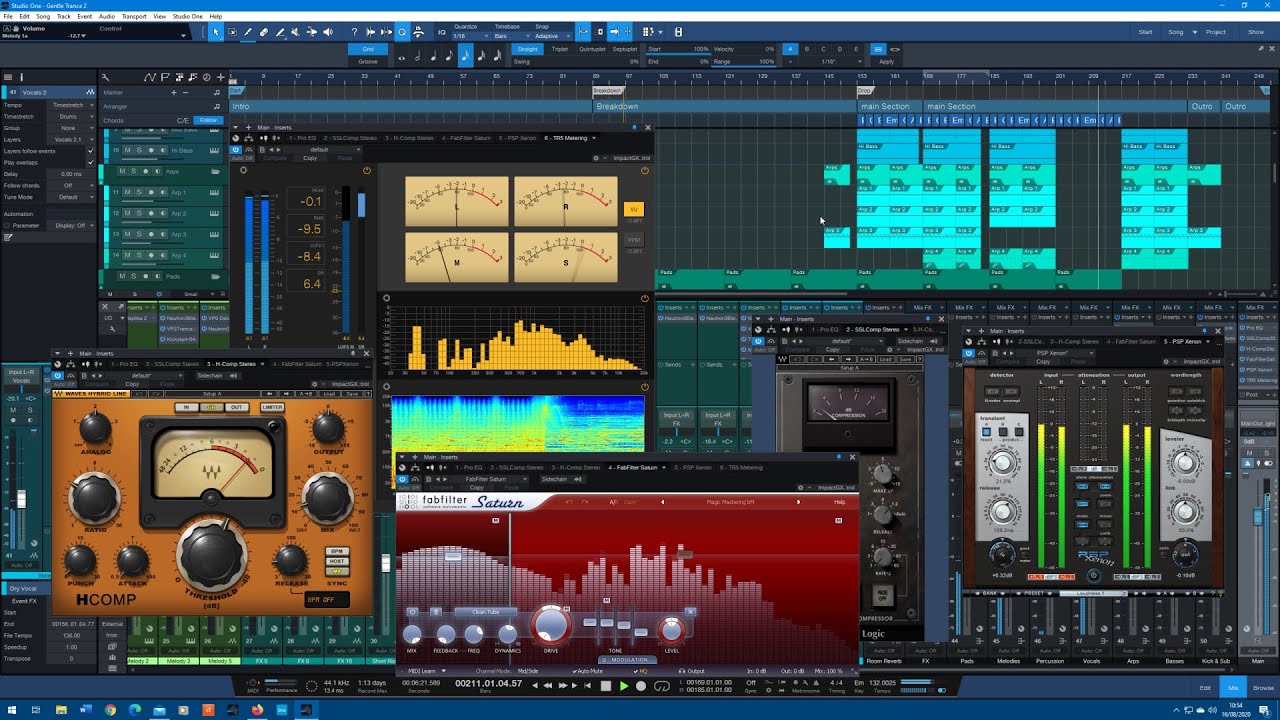
Task: Switch to 5 - PSP Xenon tab in Saturn window
Action: [x=693, y=467]
